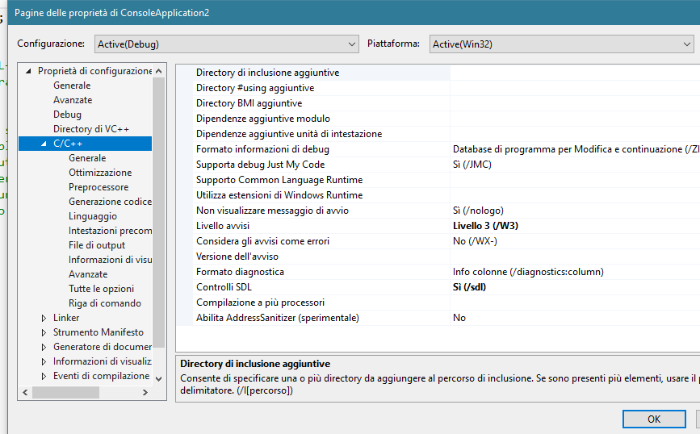The height and width of the screenshot is (434, 700).
Task: Click Considera gli avvisi come errori
Action: 262,241
